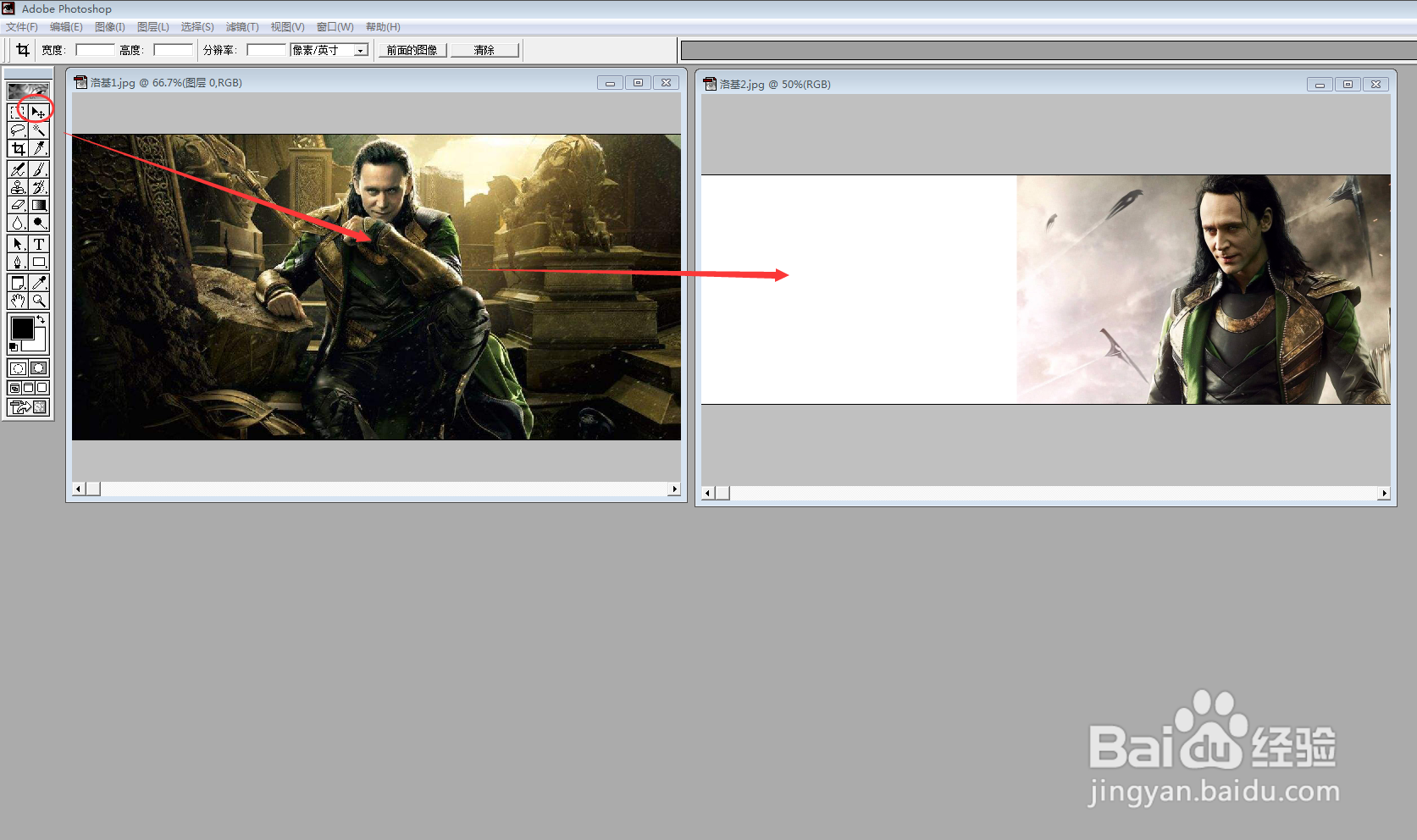Jump to ImageReady
Image resolution: width=1417 pixels, height=840 pixels.
click(x=28, y=407)
